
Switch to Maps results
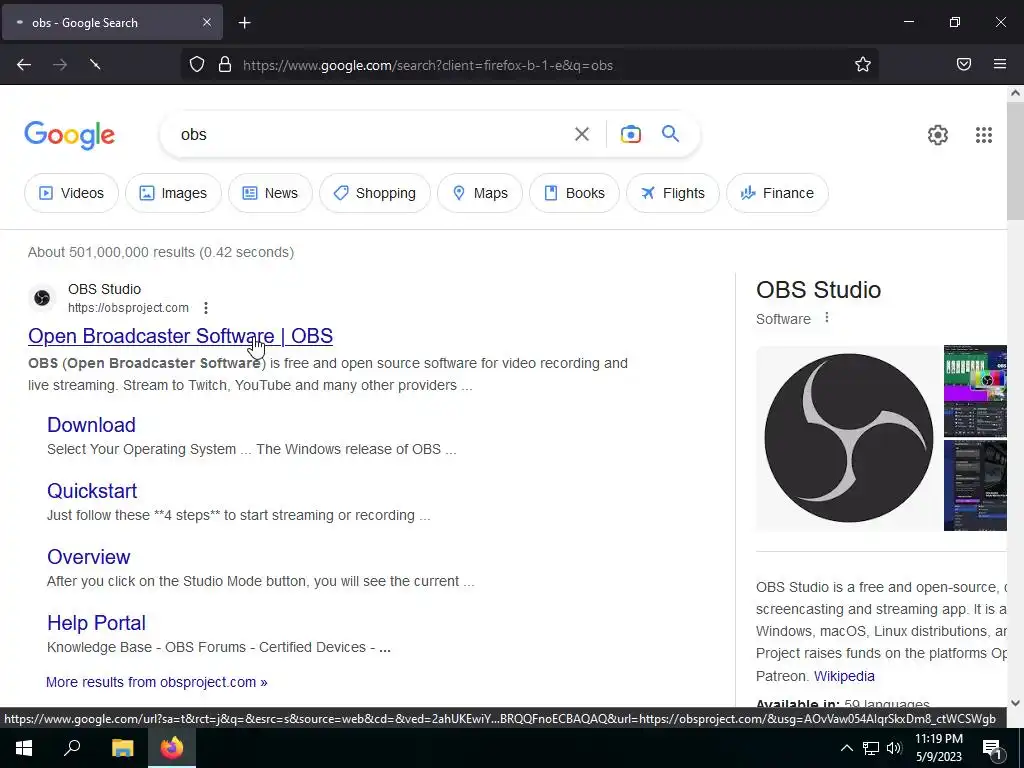pos(480,193)
